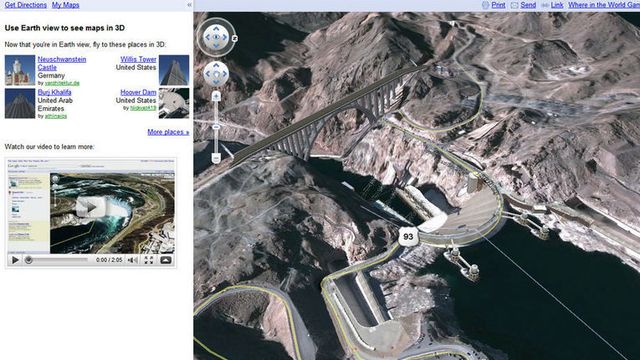Pan the map right with move joystick
Image resolution: width=640 pixels, height=360 pixels.
[225, 74]
